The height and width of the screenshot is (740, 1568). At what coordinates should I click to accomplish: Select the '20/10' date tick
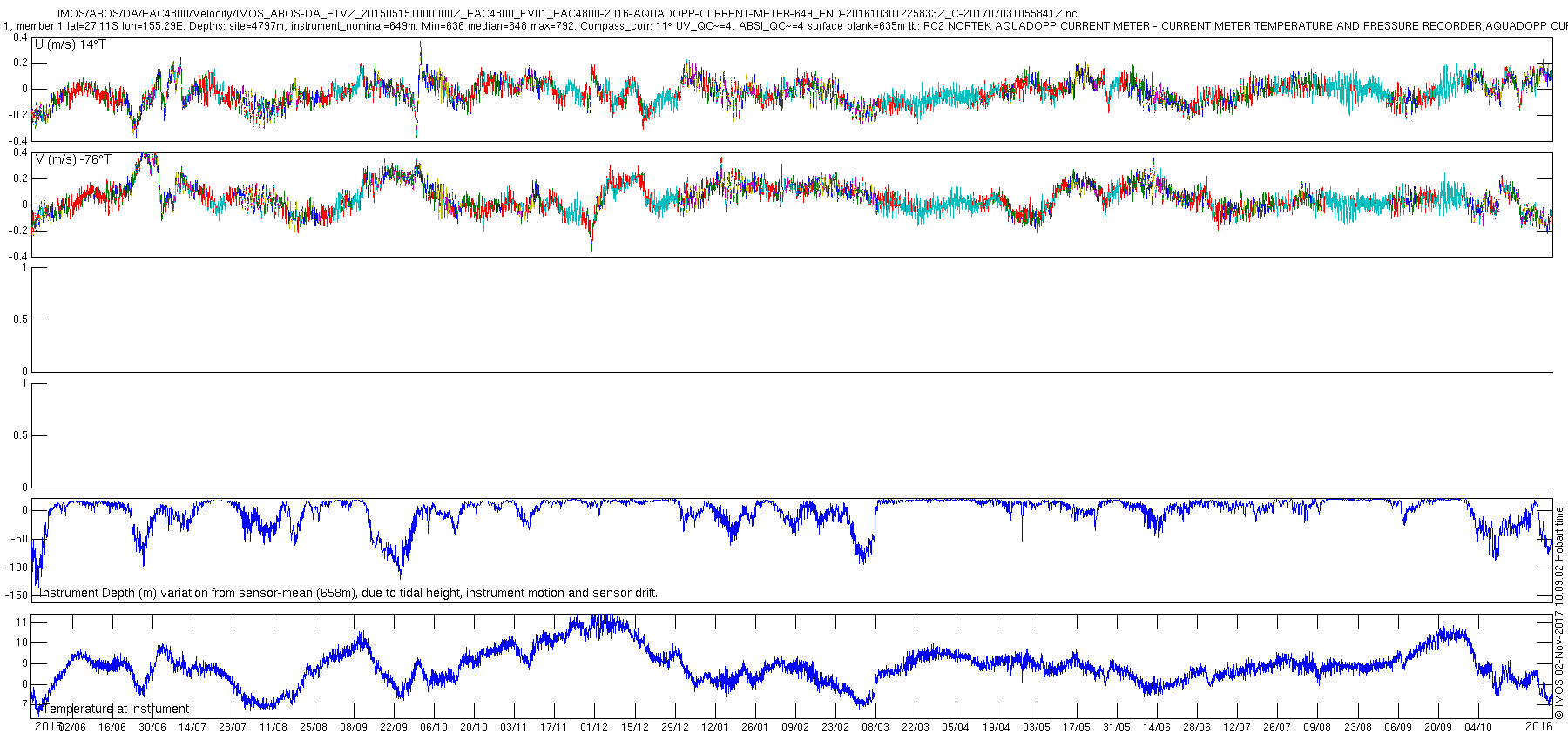pyautogui.click(x=474, y=728)
